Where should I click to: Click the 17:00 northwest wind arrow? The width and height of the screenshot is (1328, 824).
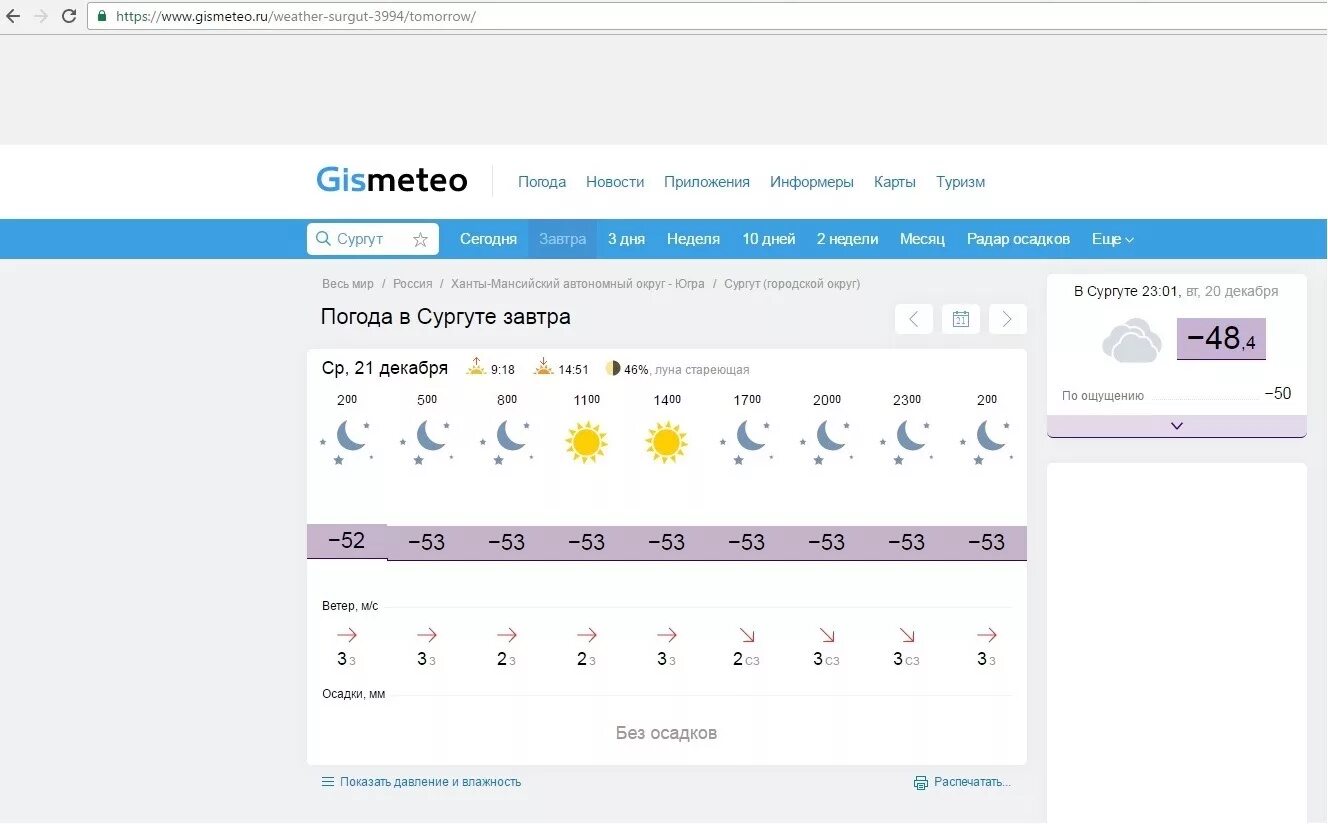pos(747,635)
